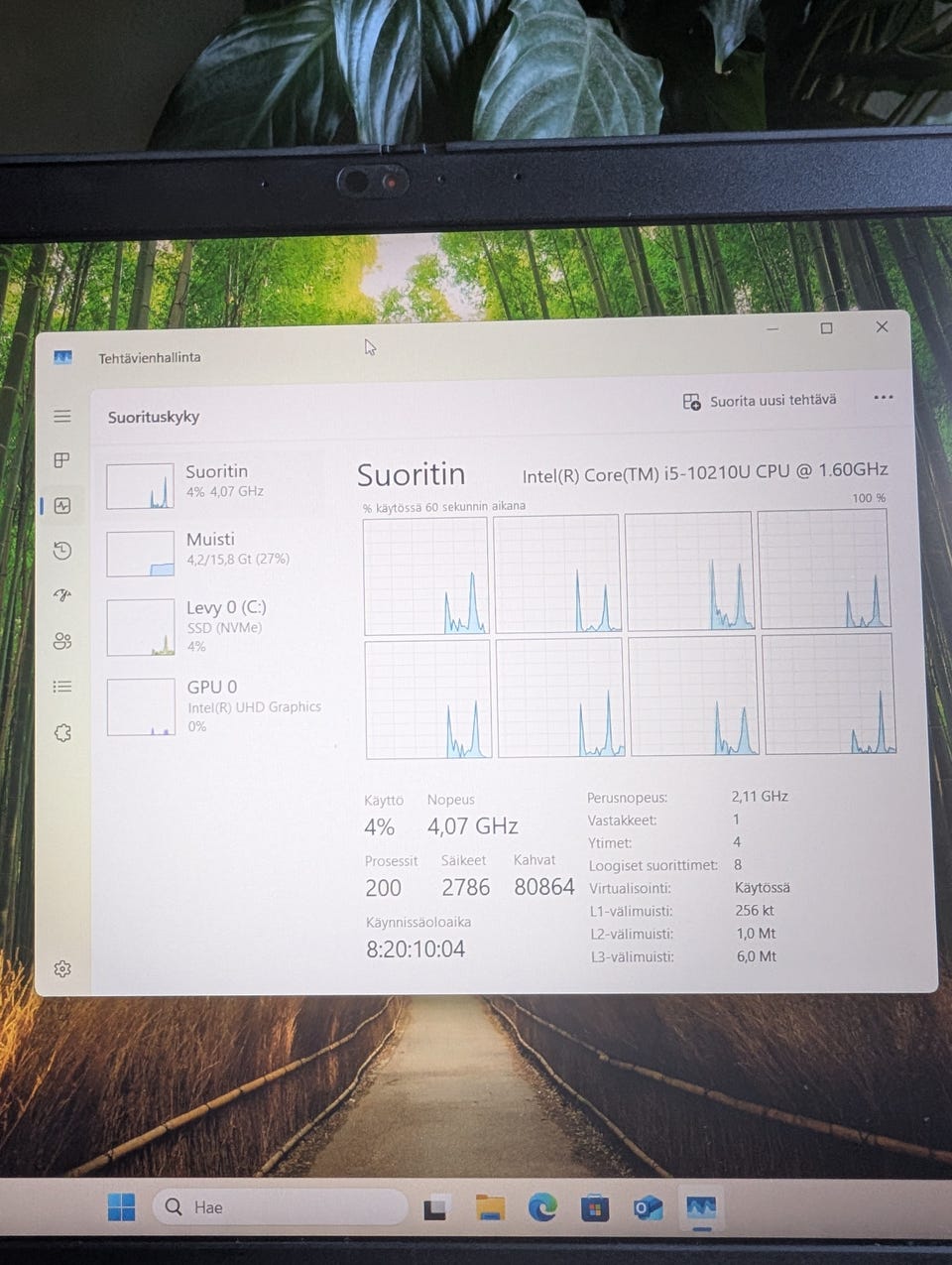The height and width of the screenshot is (1265, 952).
Task: Select the Suoritin CPU resource entry
Action: pyautogui.click(x=215, y=484)
